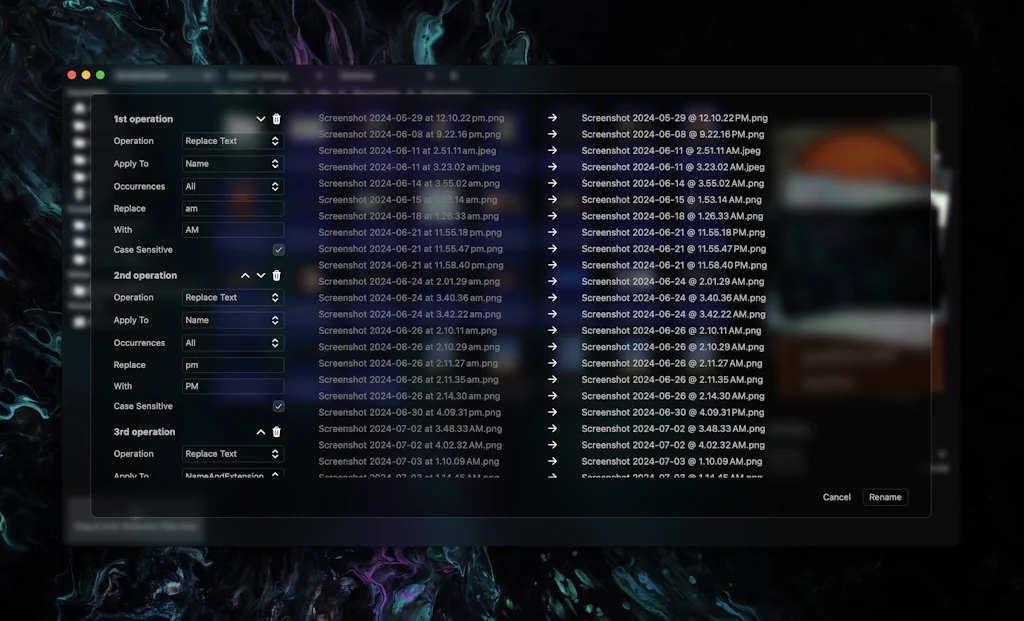Viewport: 1024px width, 621px height.
Task: Open 1st operation's Operation dropdown
Action: pos(232,141)
